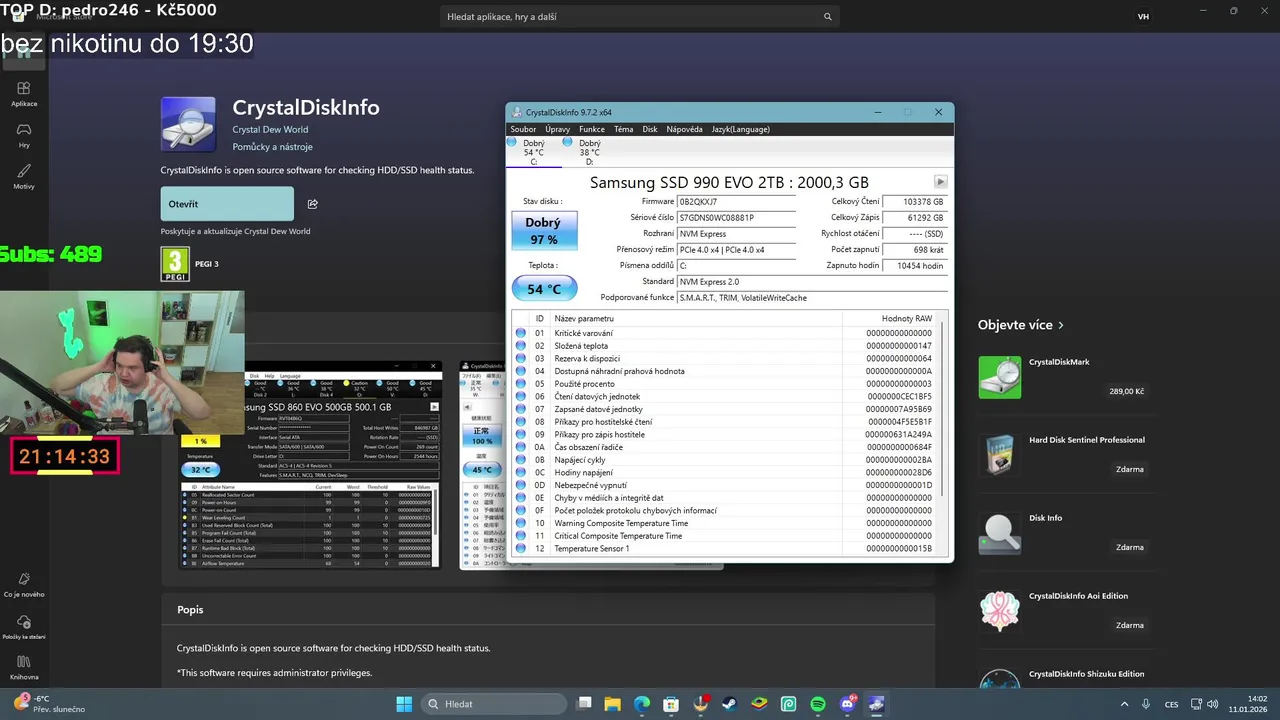
Task: Select Nebezpečné vypnutí attribute row
Action: pos(726,485)
